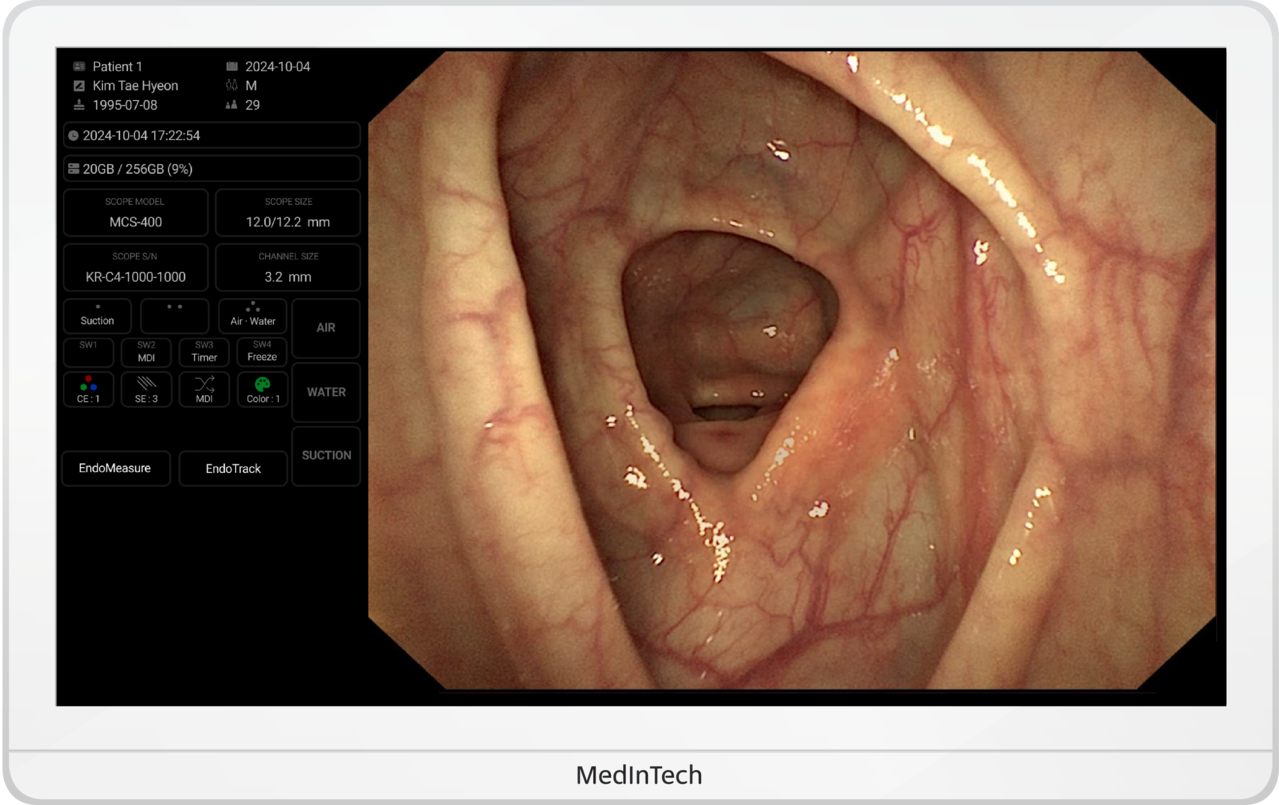Viewport: 1279px width, 805px height.
Task: Click the birthday icon beside 1995-07-08
Action: [79, 105]
